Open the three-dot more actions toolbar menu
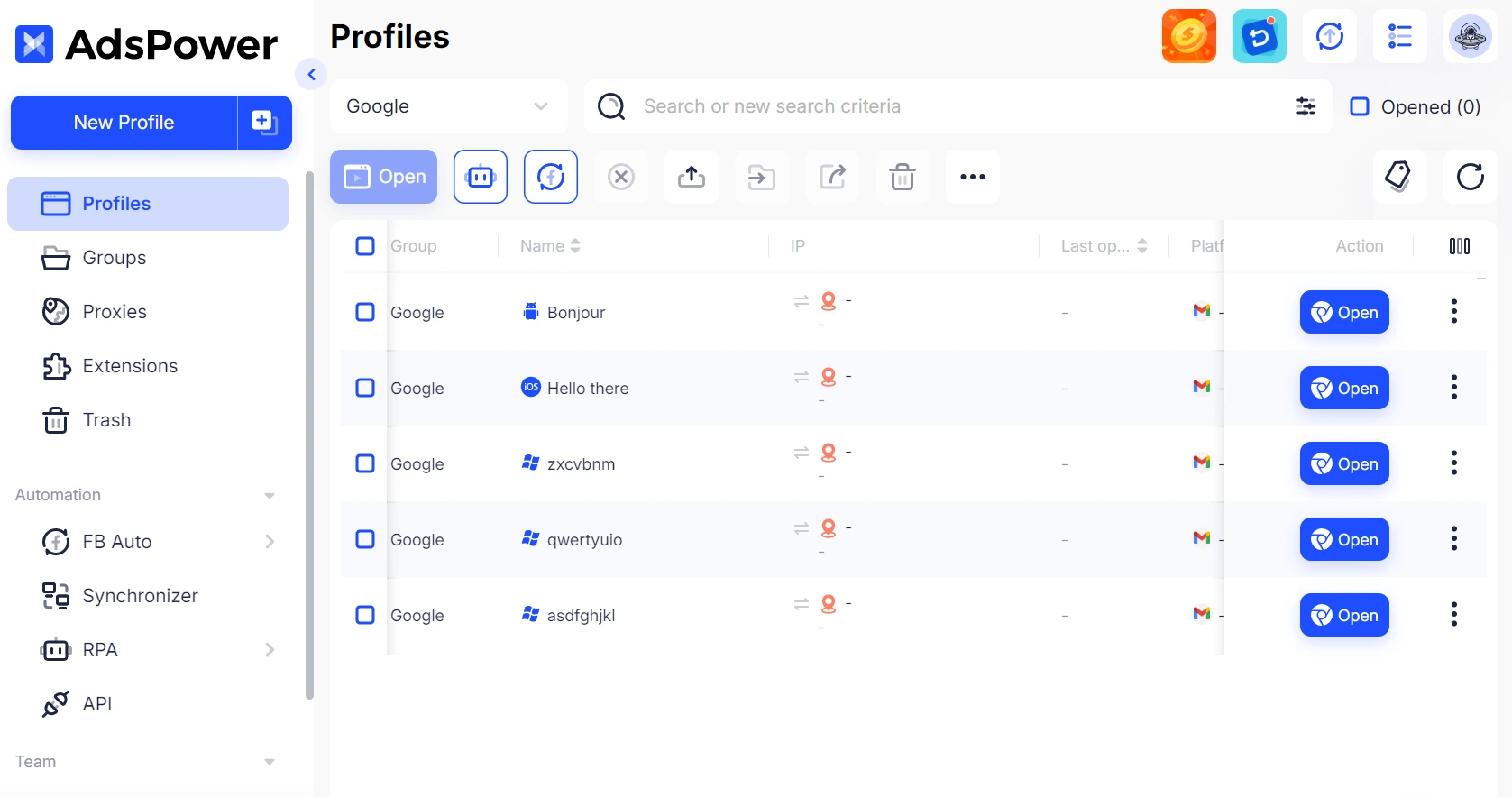 point(973,177)
